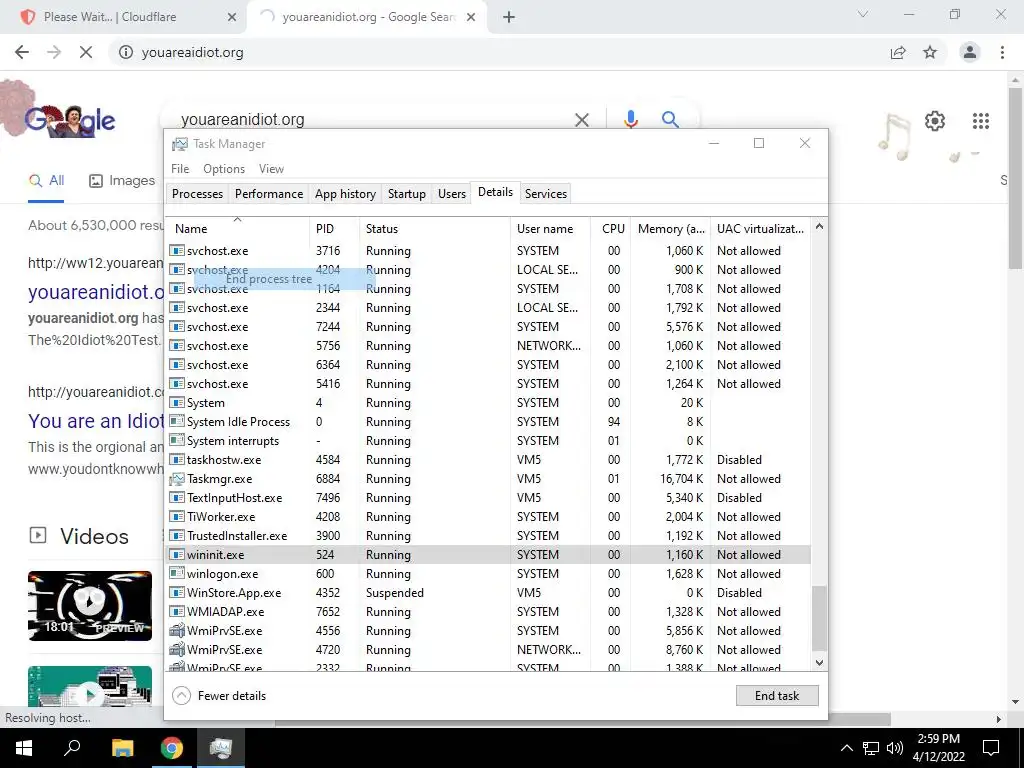Click the Task Manager taskbar icon
Viewport: 1024px width, 768px height.
pos(221,748)
